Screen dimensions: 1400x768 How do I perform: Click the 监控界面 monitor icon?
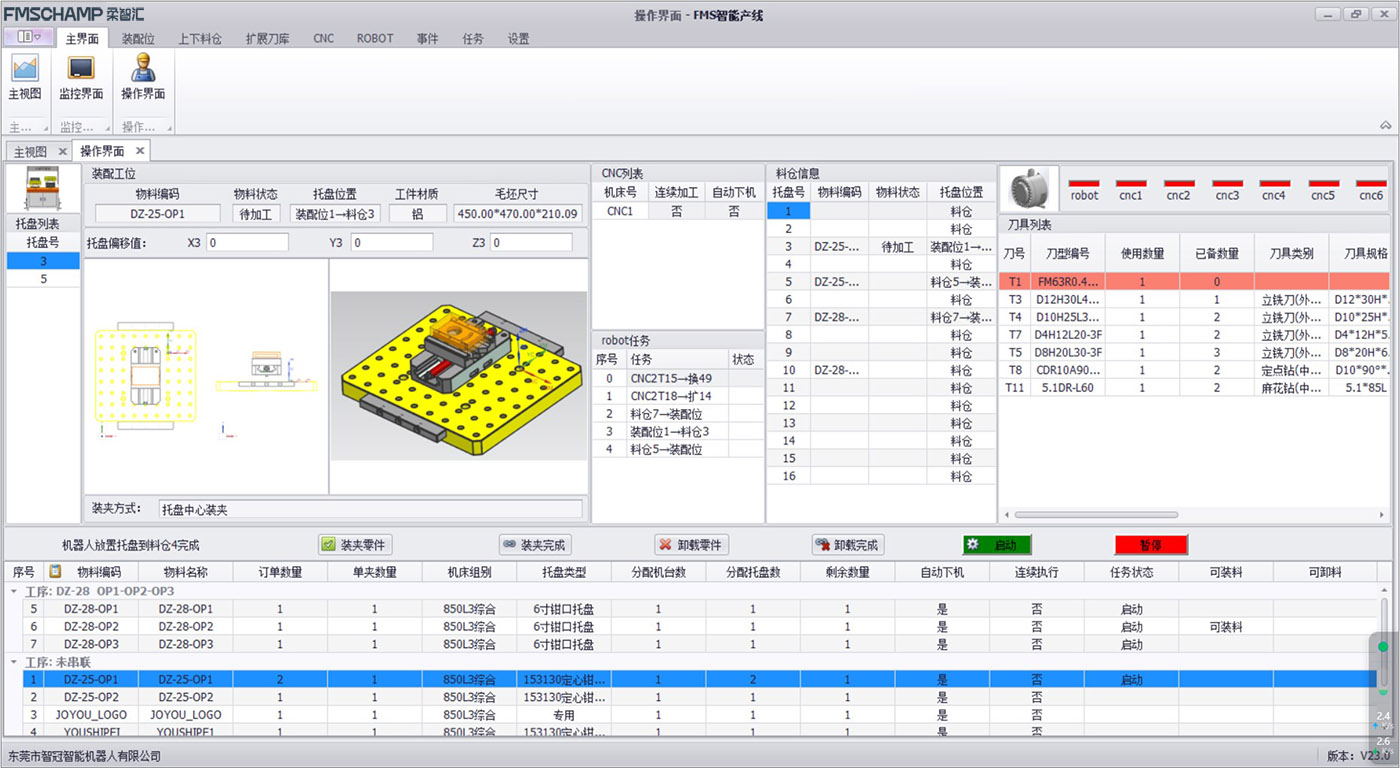tap(80, 69)
